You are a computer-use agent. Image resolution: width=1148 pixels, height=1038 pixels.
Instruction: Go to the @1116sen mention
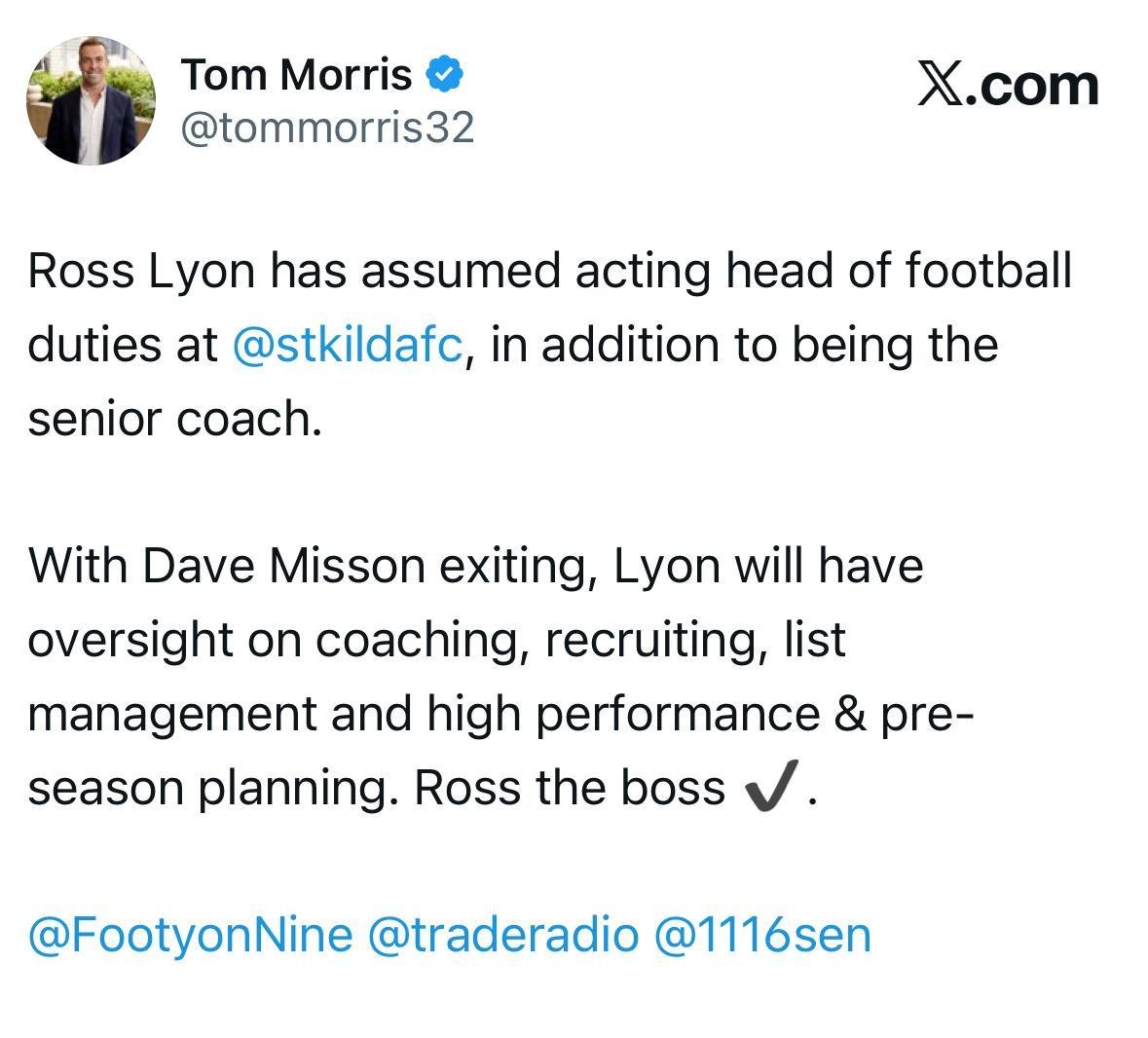click(x=762, y=936)
